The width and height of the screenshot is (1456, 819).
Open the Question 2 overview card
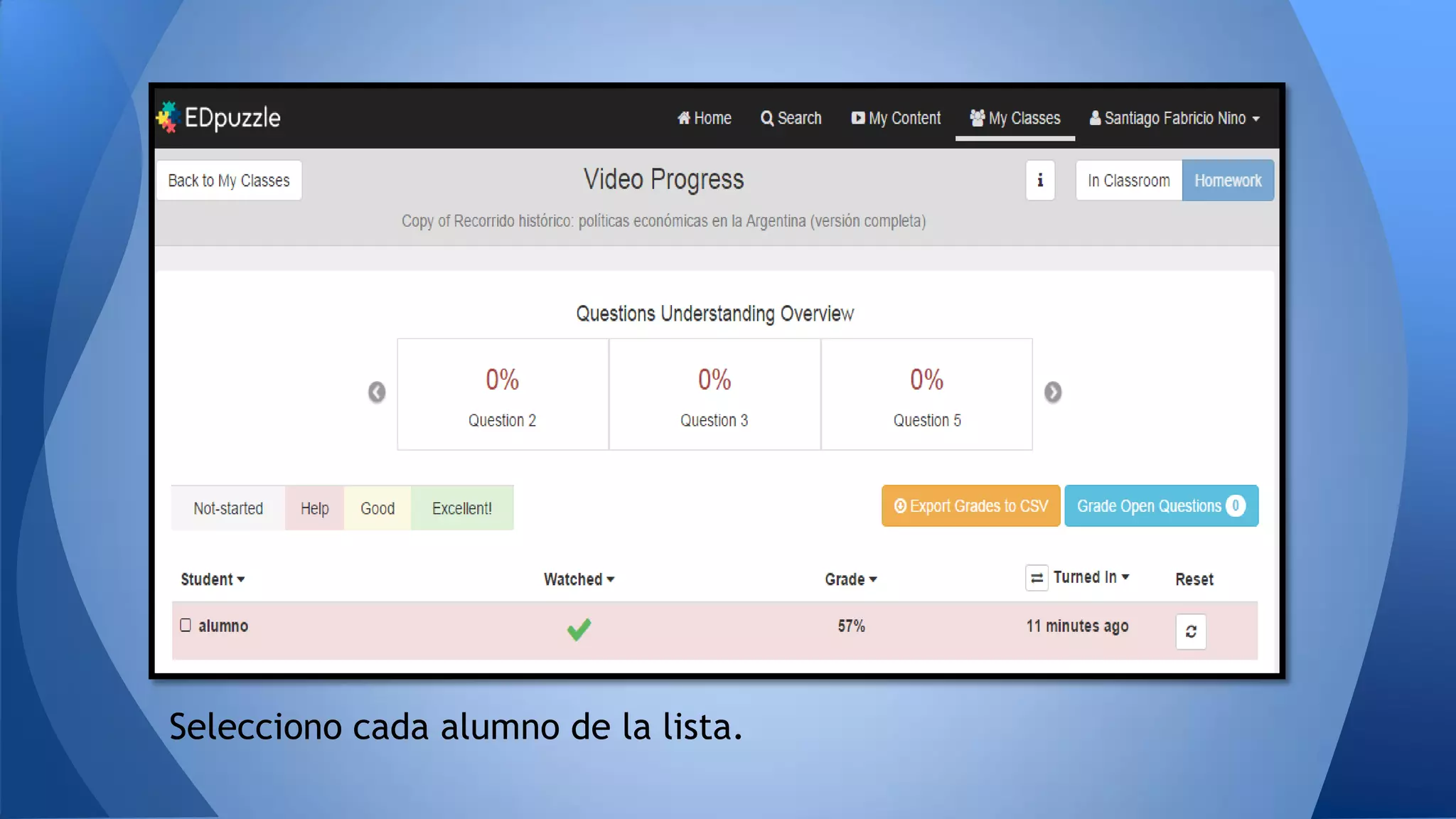click(x=503, y=395)
